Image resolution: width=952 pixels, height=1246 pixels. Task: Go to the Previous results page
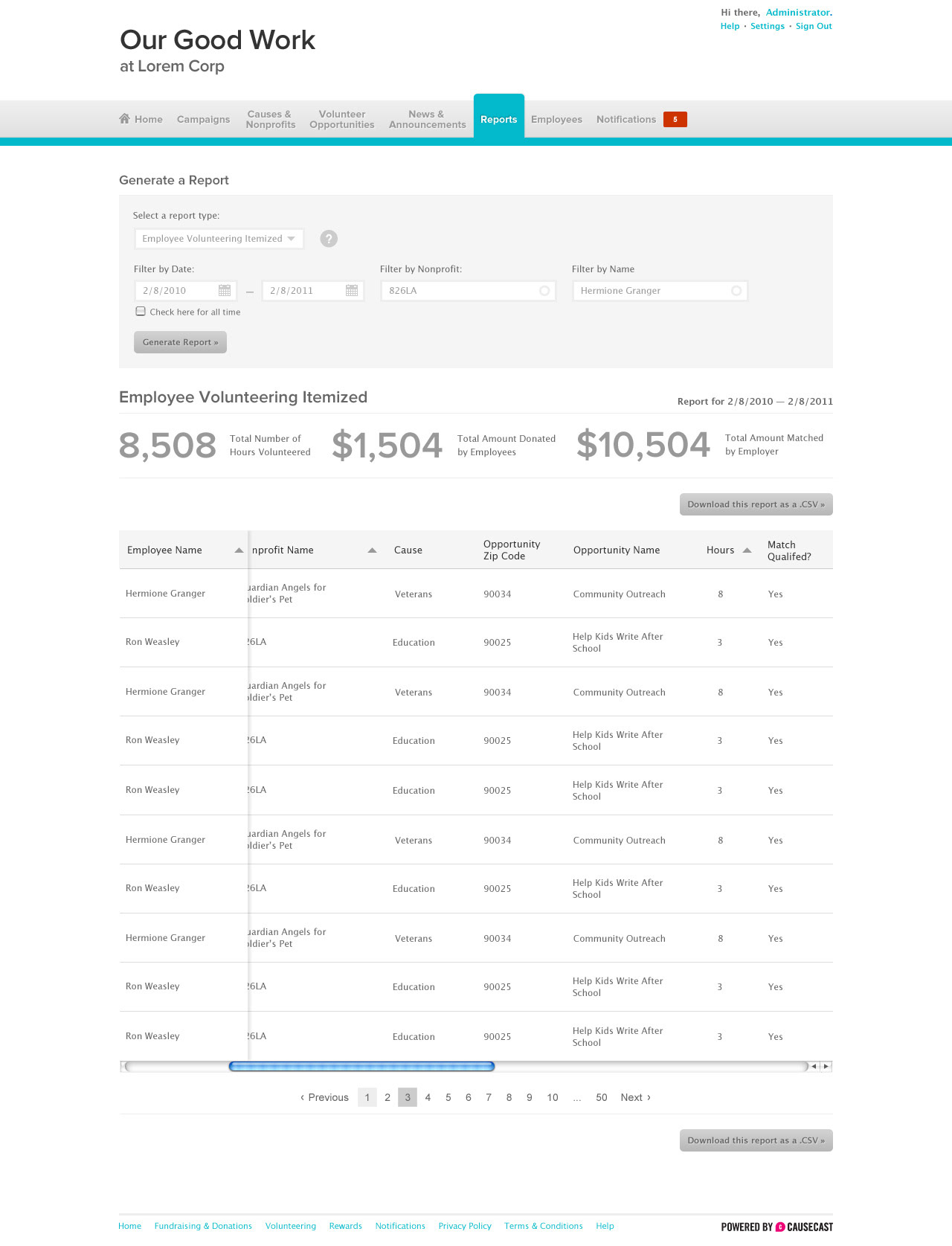tap(324, 1097)
